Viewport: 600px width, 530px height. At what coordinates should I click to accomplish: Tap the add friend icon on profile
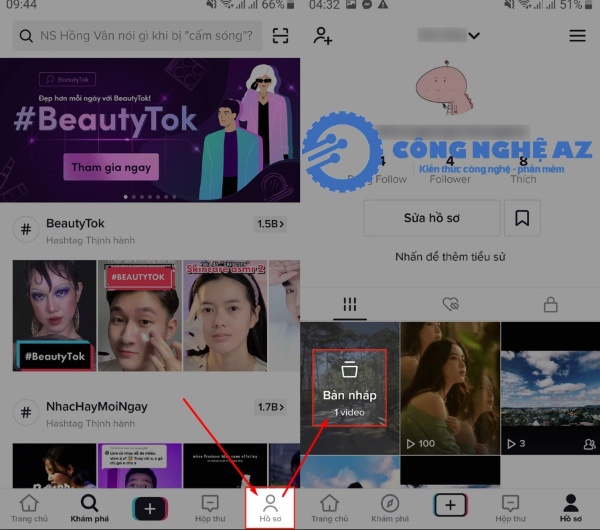tap(323, 36)
